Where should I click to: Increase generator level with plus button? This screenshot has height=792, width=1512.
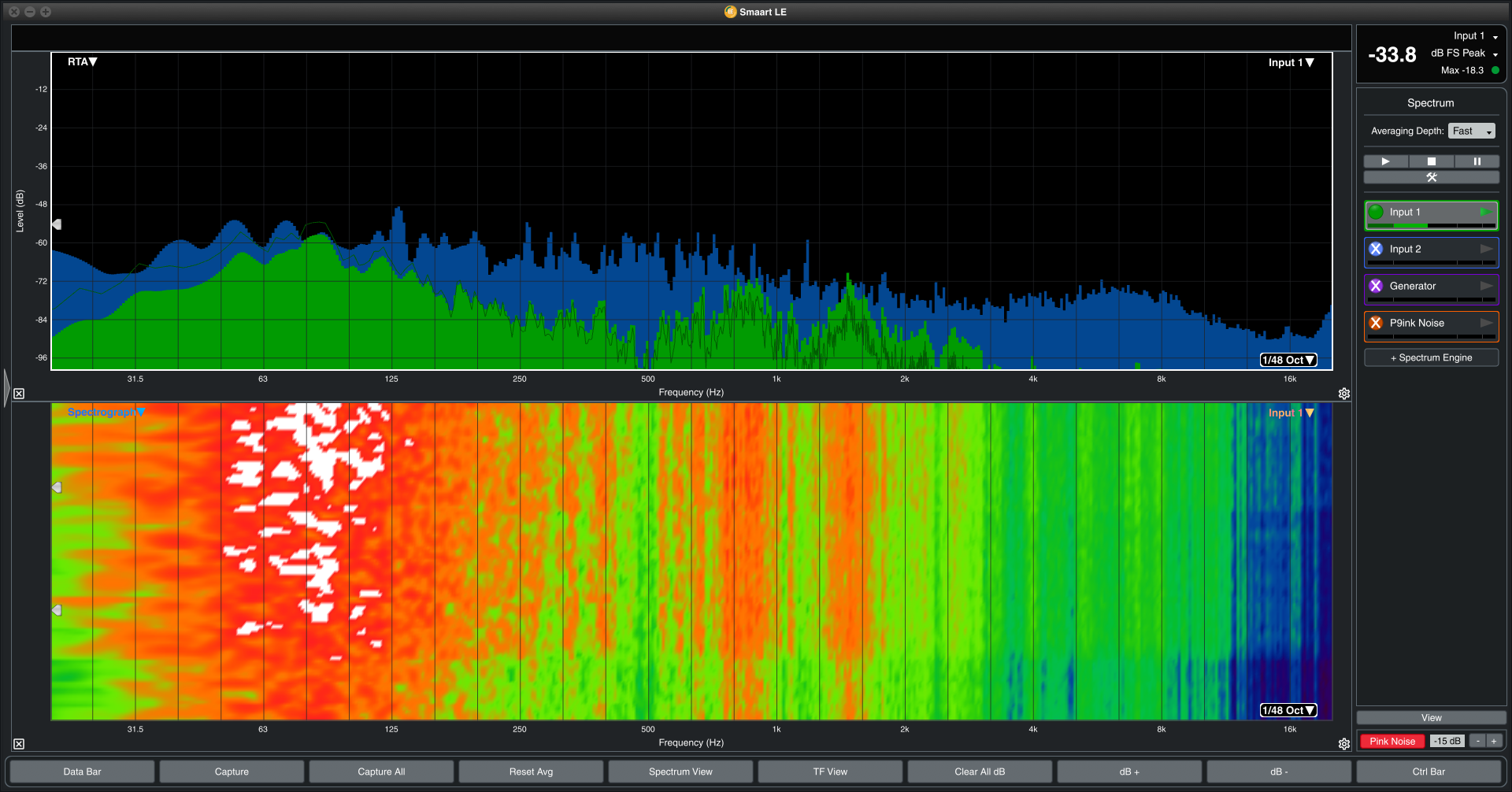click(x=1493, y=741)
